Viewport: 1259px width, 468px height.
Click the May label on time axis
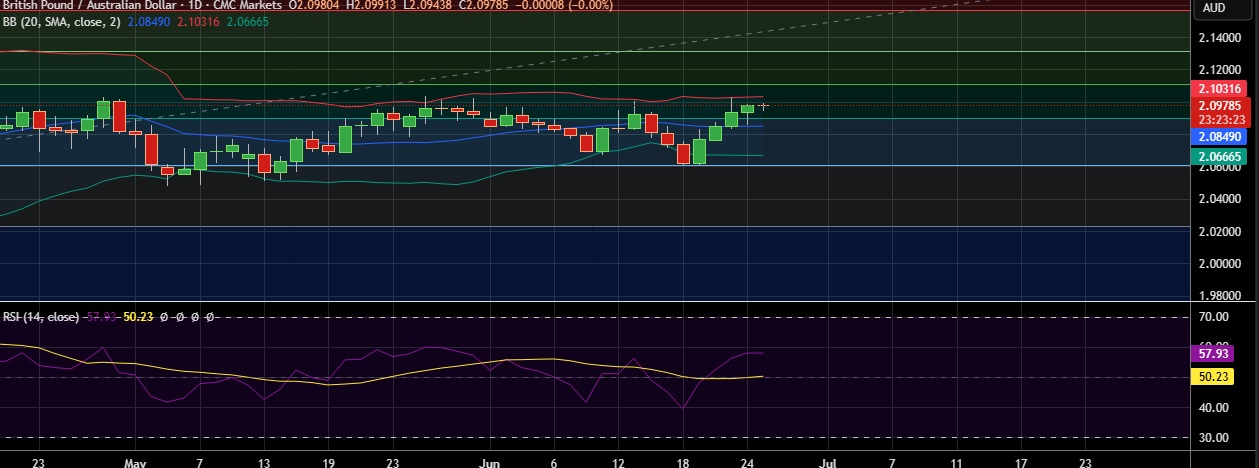coord(136,462)
